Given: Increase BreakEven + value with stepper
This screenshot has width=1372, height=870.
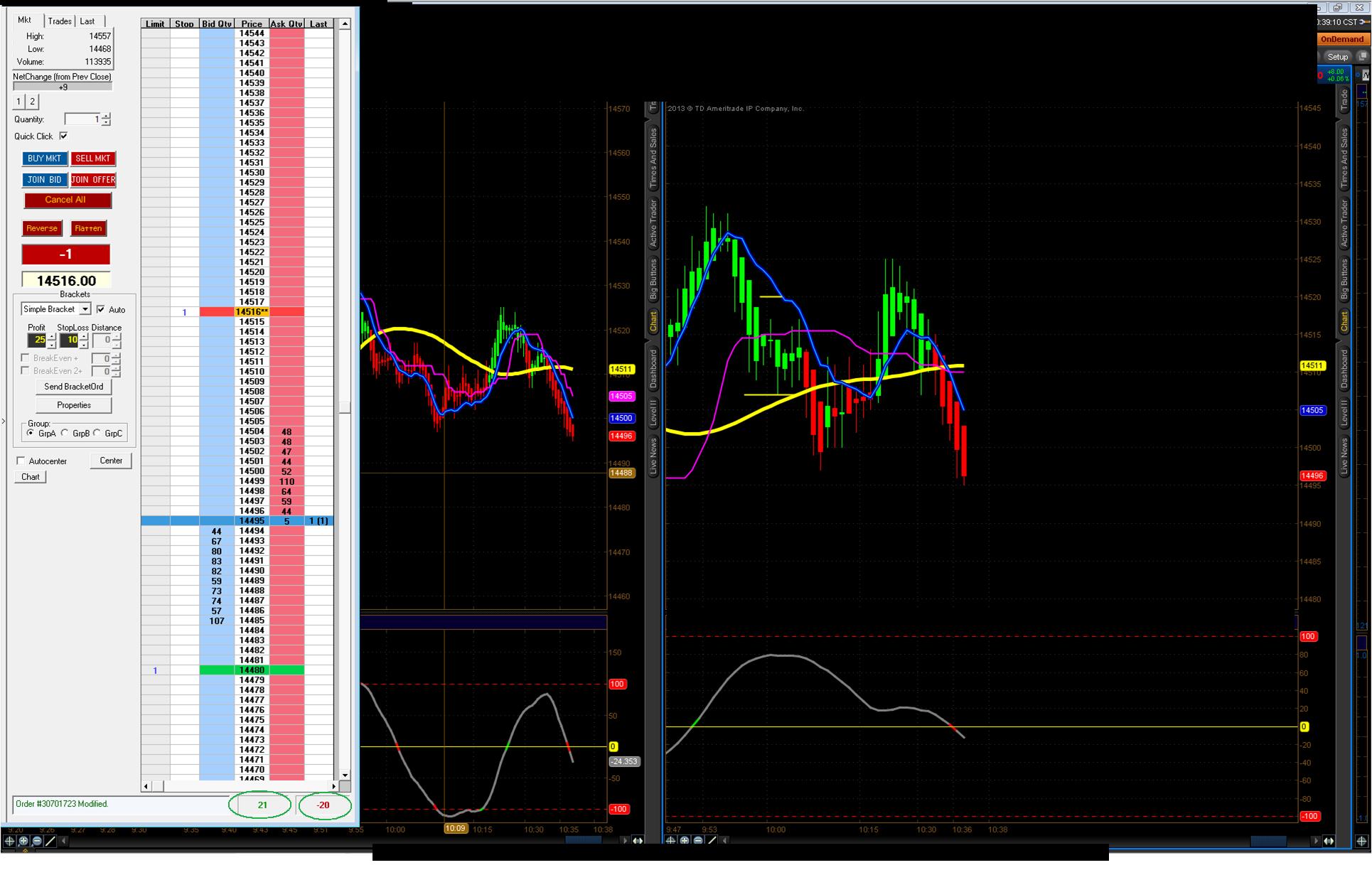Looking at the screenshot, I should point(116,355).
